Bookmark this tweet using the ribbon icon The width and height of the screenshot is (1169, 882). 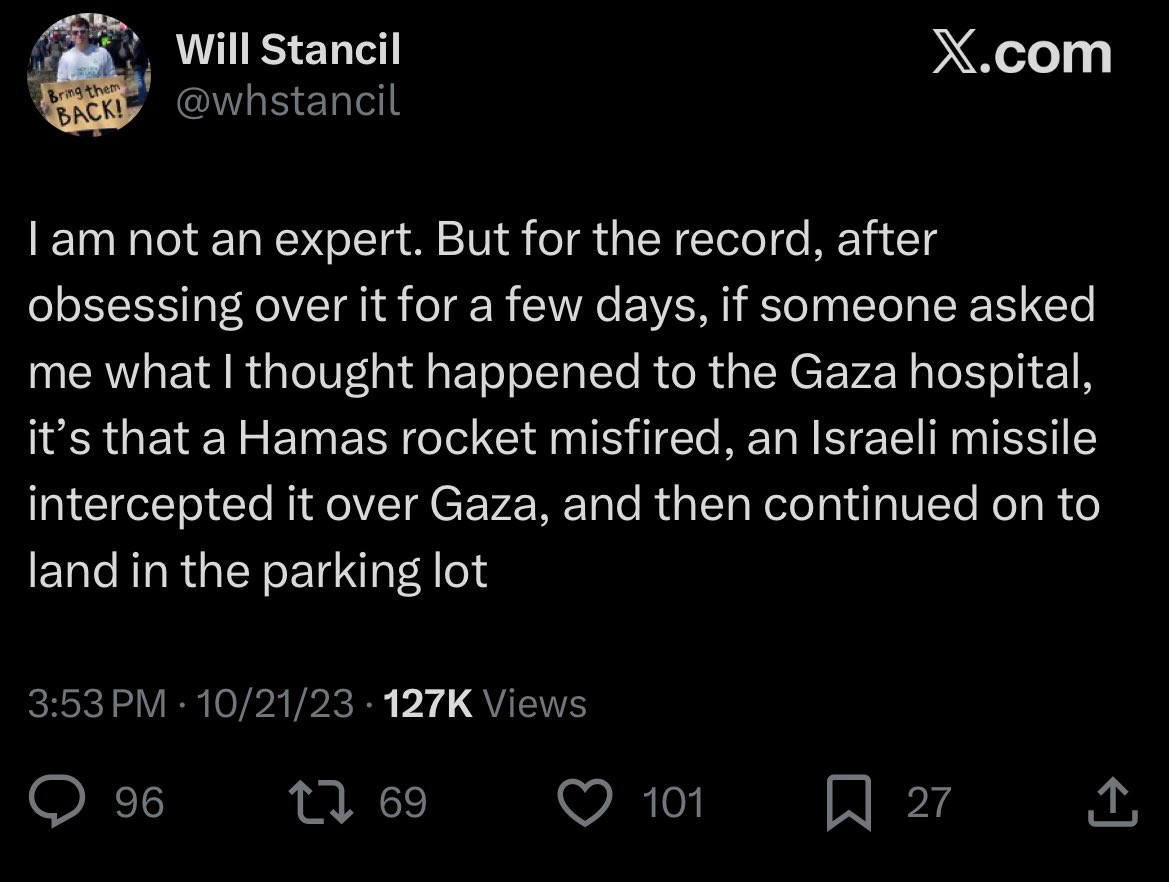(848, 802)
